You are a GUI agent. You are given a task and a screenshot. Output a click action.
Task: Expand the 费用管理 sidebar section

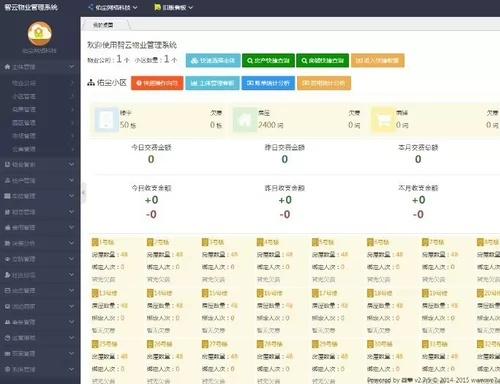pos(40,227)
